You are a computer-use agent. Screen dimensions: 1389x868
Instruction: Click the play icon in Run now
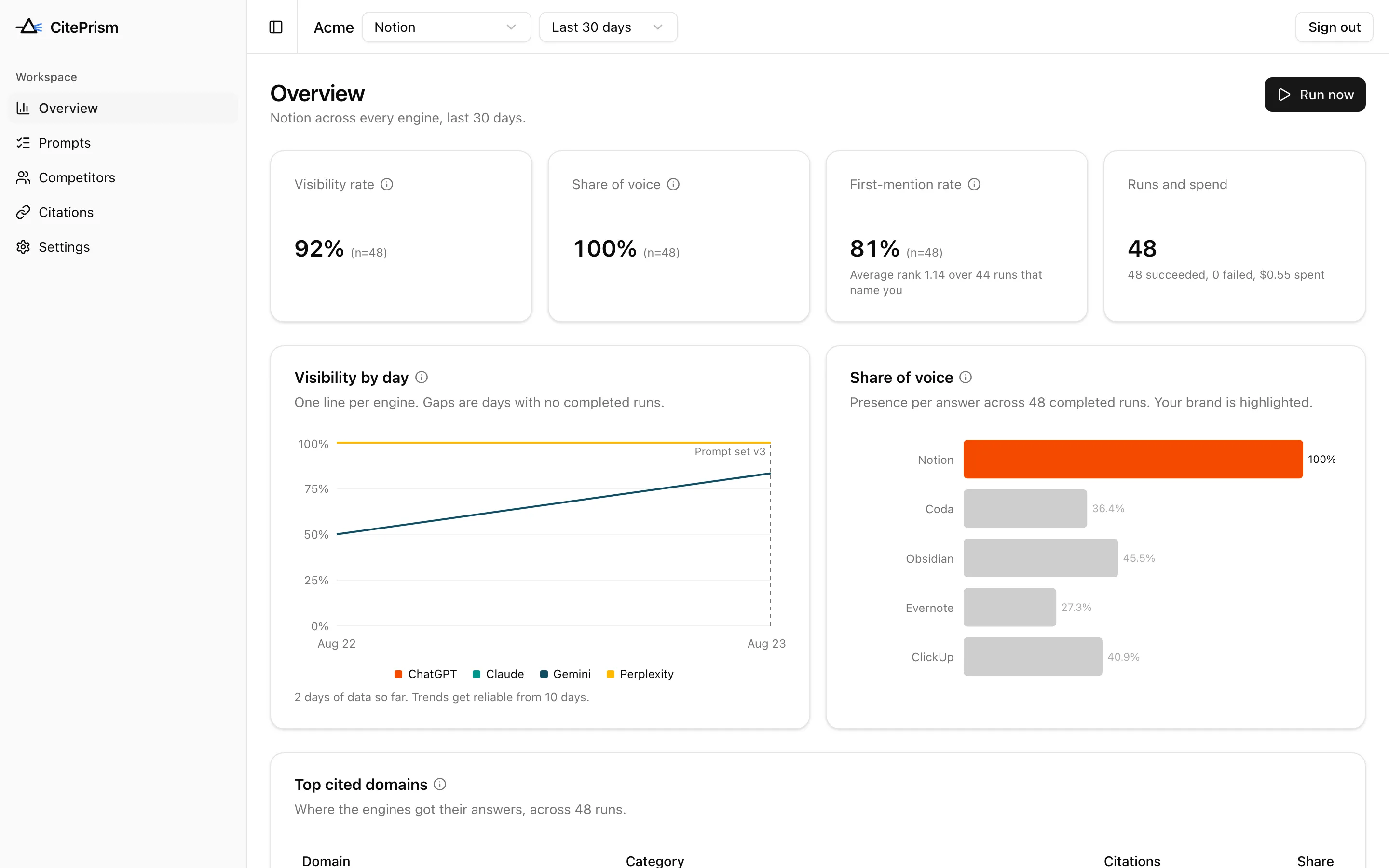point(1284,95)
